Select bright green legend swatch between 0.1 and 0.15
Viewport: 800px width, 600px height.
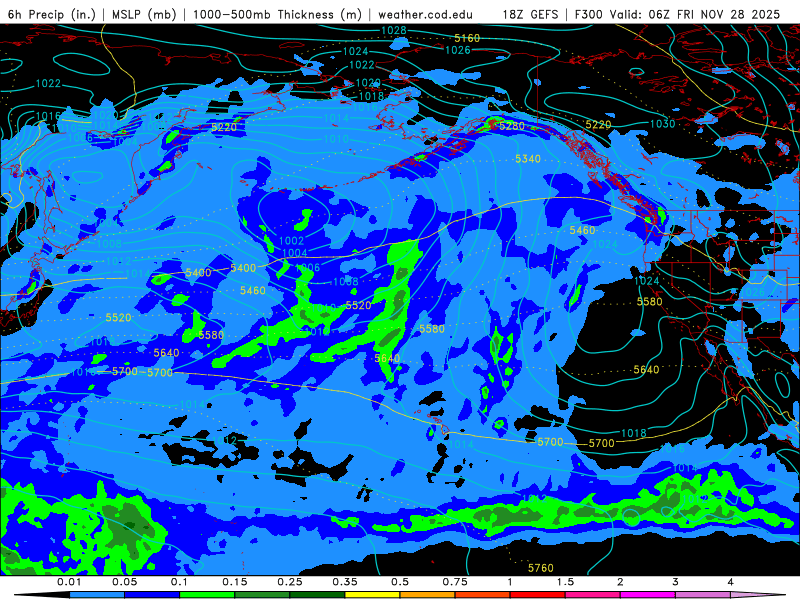pyautogui.click(x=207, y=595)
